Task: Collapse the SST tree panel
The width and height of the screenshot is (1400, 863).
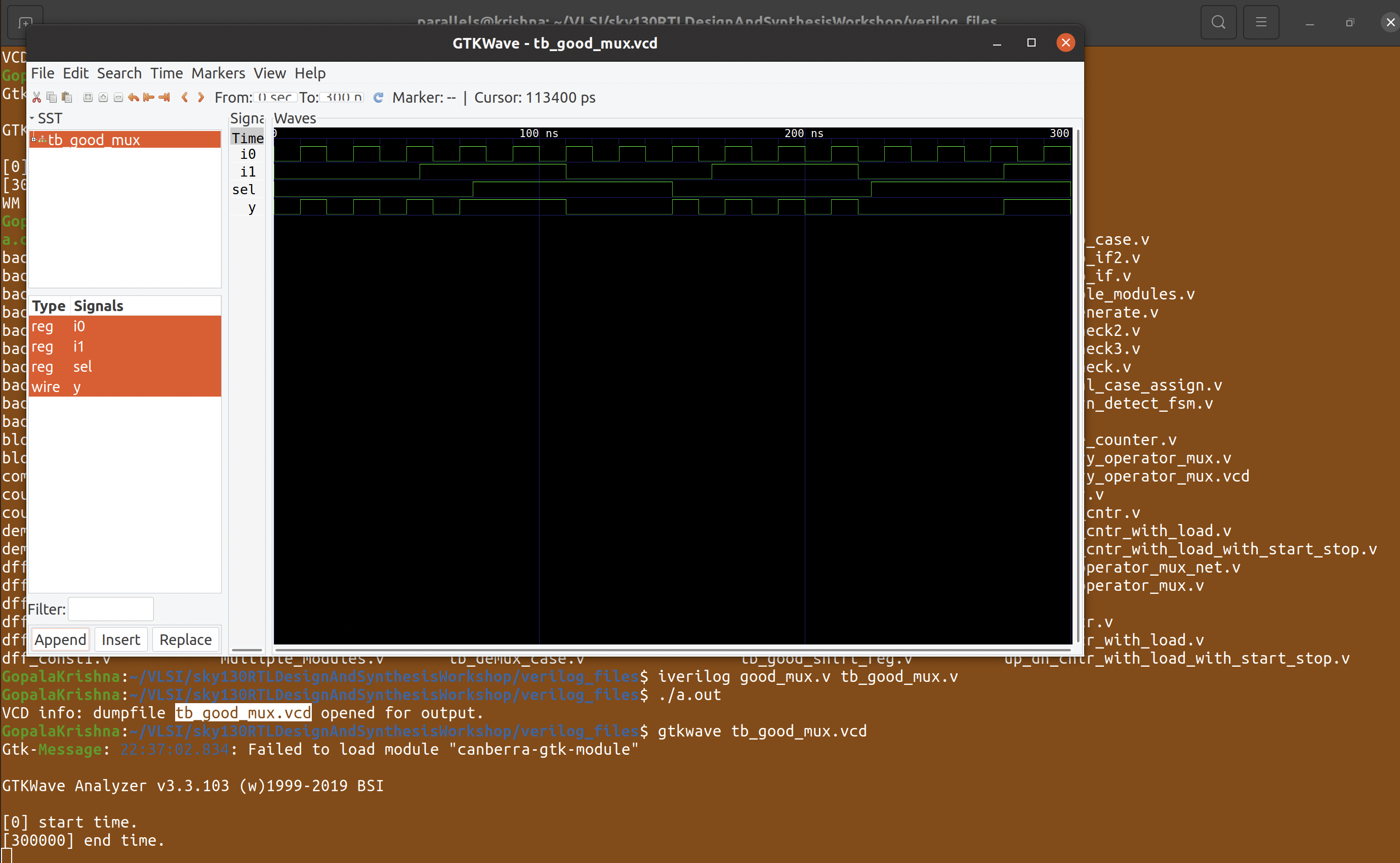Action: pos(33,118)
